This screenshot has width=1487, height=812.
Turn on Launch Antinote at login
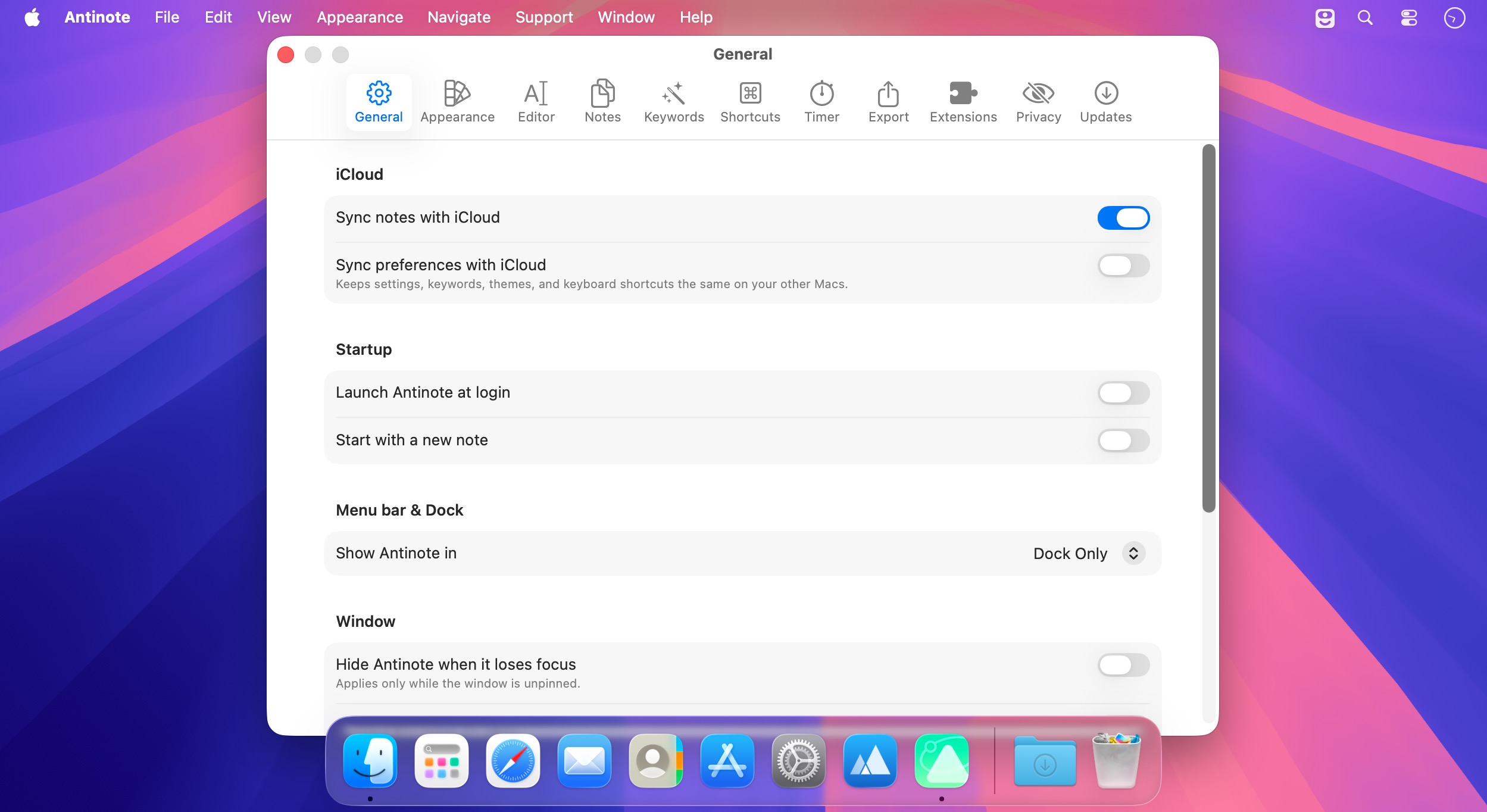tap(1123, 393)
